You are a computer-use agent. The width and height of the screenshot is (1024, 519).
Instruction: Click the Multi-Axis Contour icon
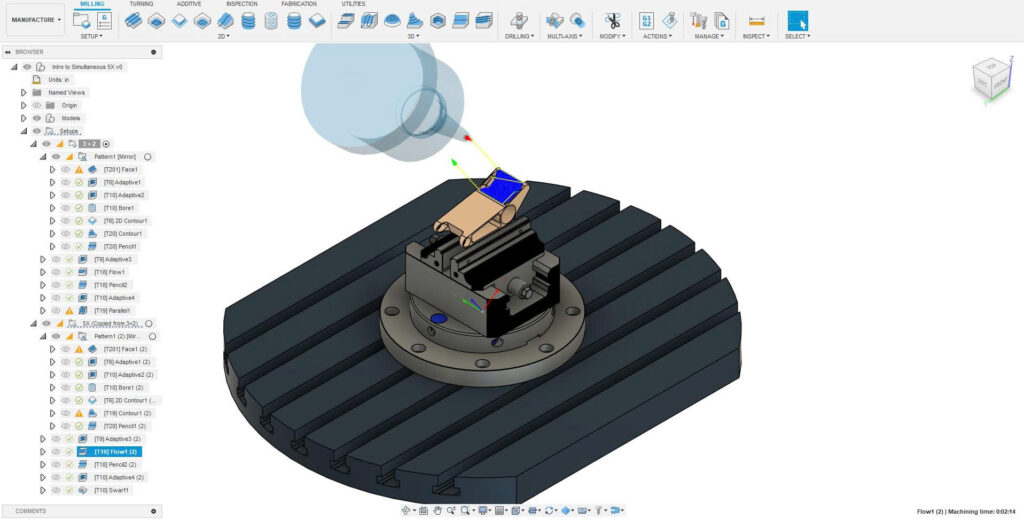point(577,20)
